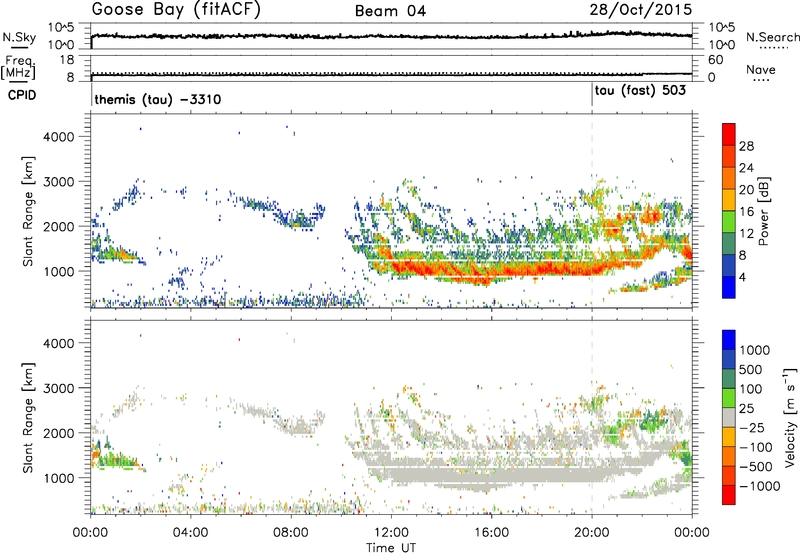Viewport: 800px width, 554px height.
Task: Click the "16" Power scale label
Action: point(746,212)
